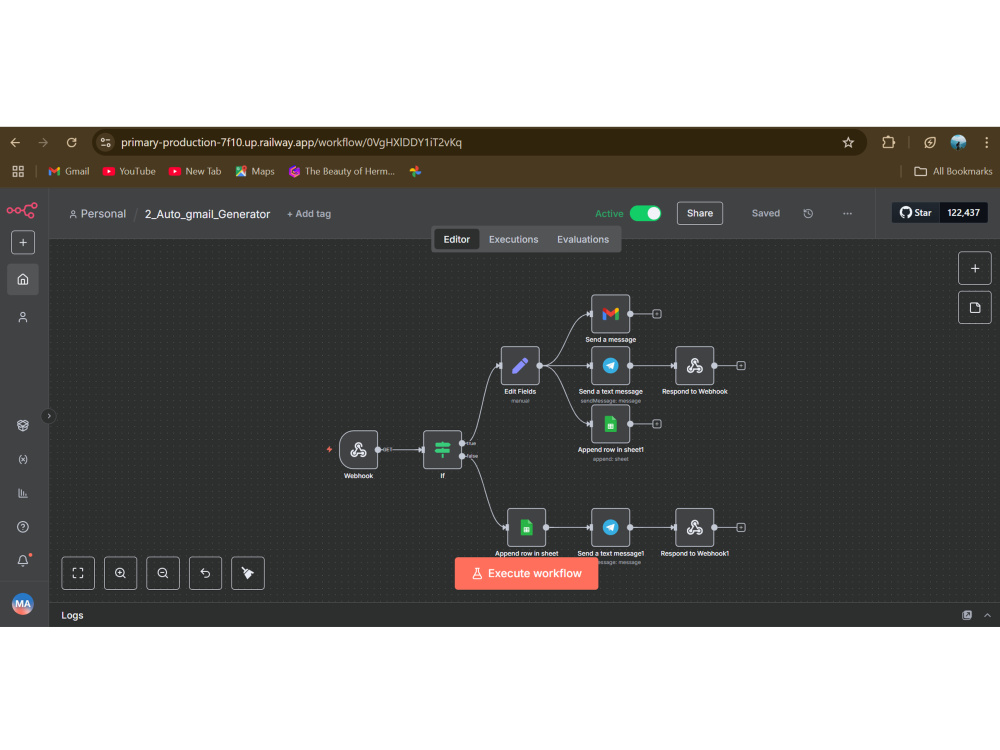Click the GitHub Star button

915,212
